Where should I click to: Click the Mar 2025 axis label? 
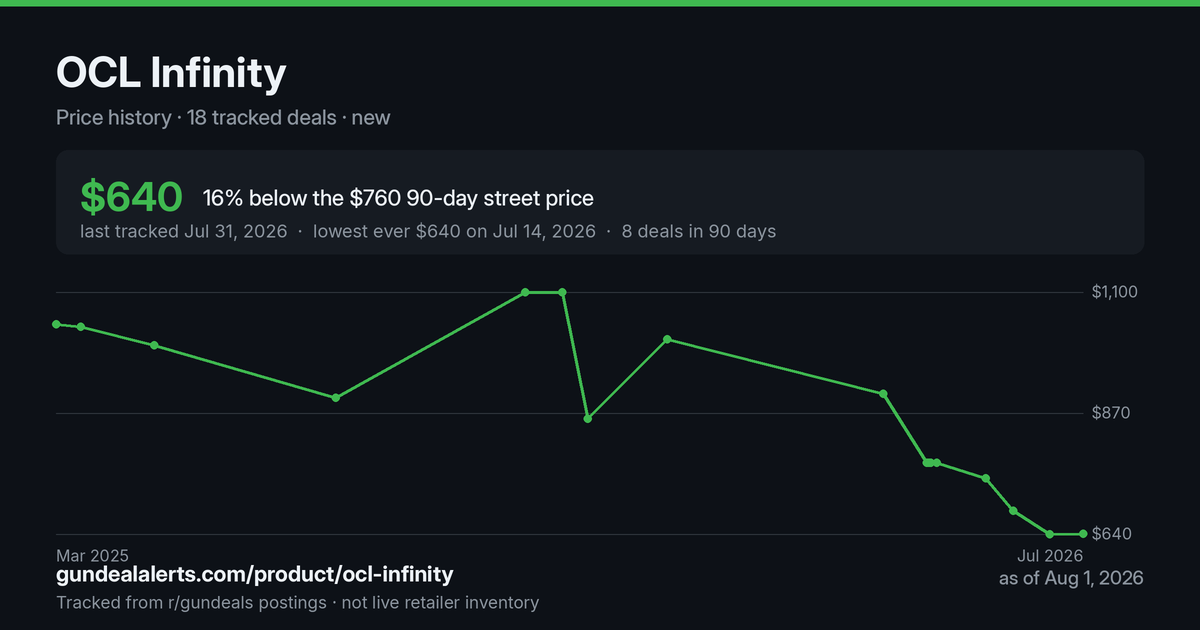pos(93,555)
